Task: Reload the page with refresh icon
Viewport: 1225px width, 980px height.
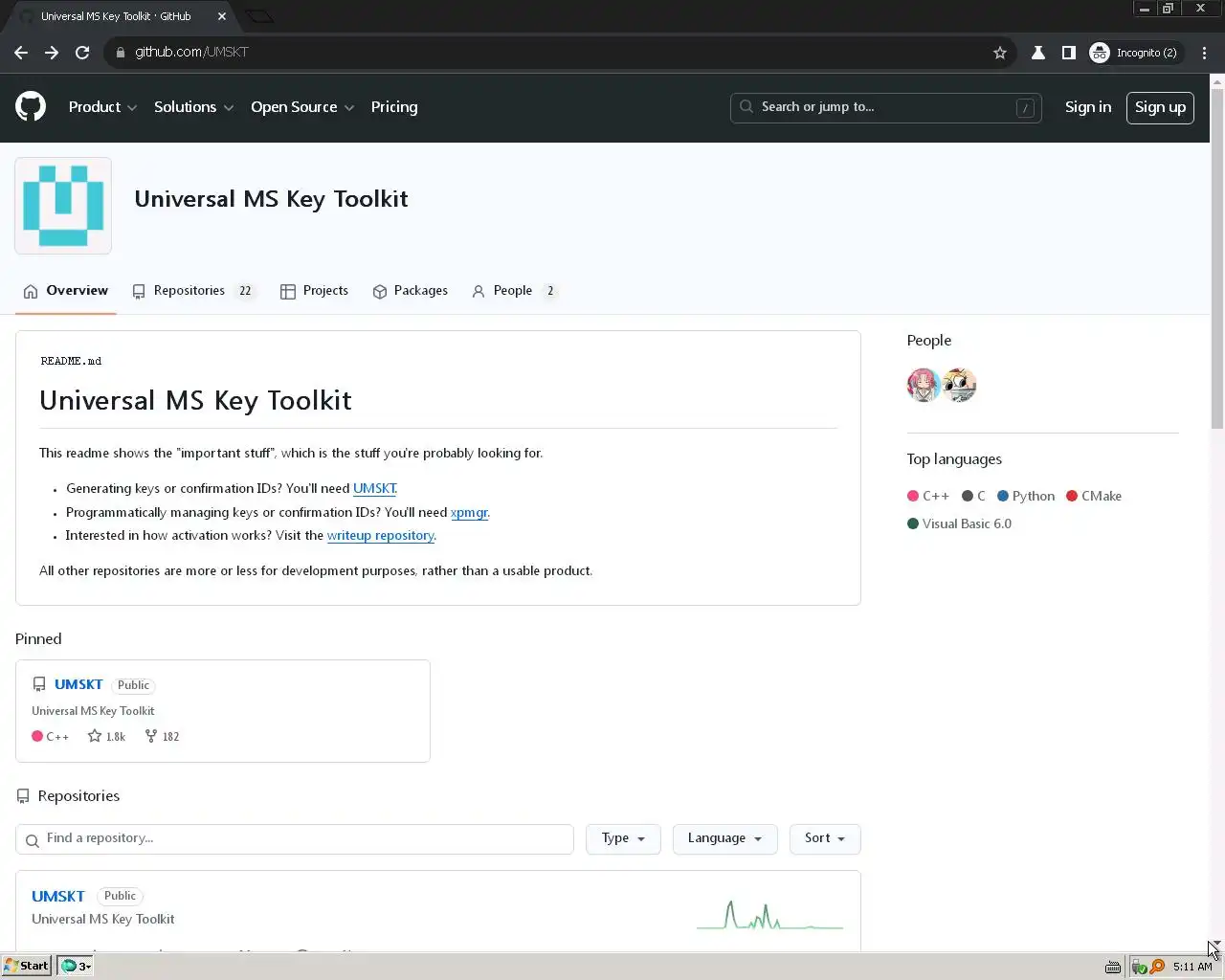Action: [82, 53]
